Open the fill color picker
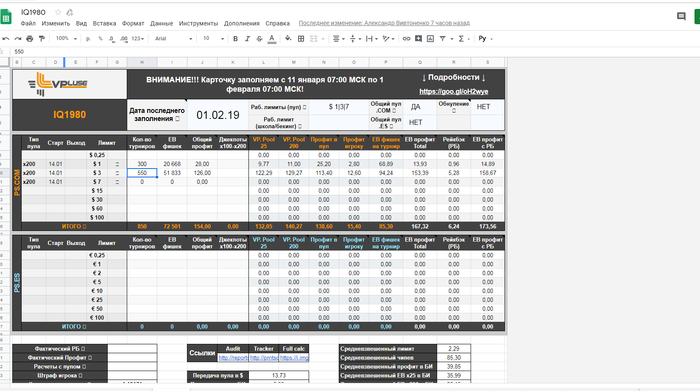 click(288, 39)
